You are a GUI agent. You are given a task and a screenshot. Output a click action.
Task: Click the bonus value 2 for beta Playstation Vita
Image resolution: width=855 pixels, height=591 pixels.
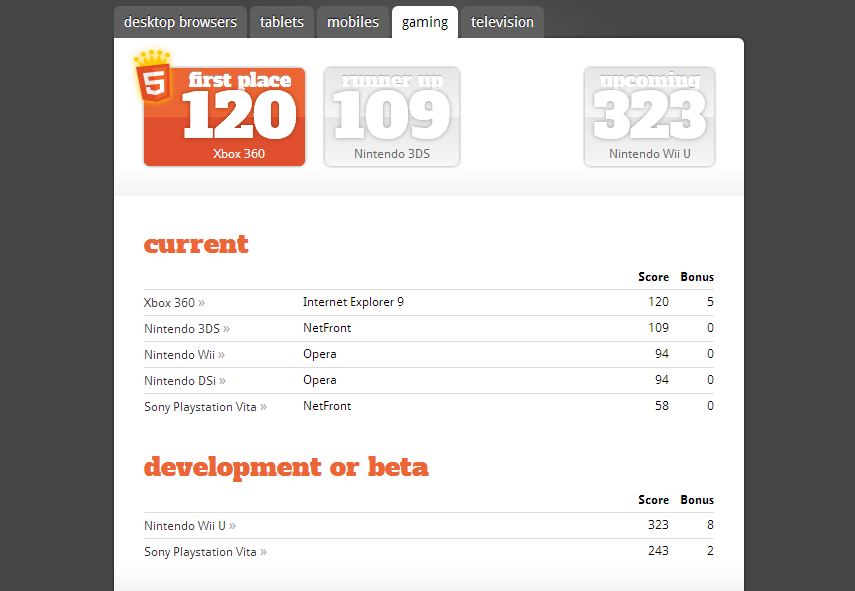710,551
